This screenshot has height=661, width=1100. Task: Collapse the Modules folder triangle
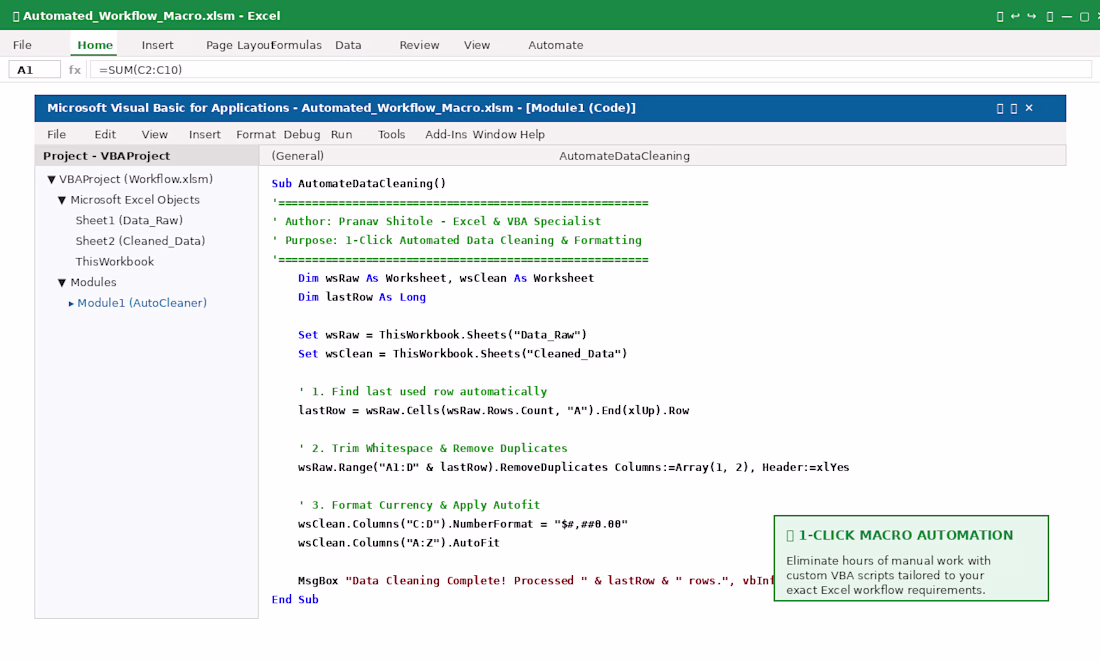62,283
